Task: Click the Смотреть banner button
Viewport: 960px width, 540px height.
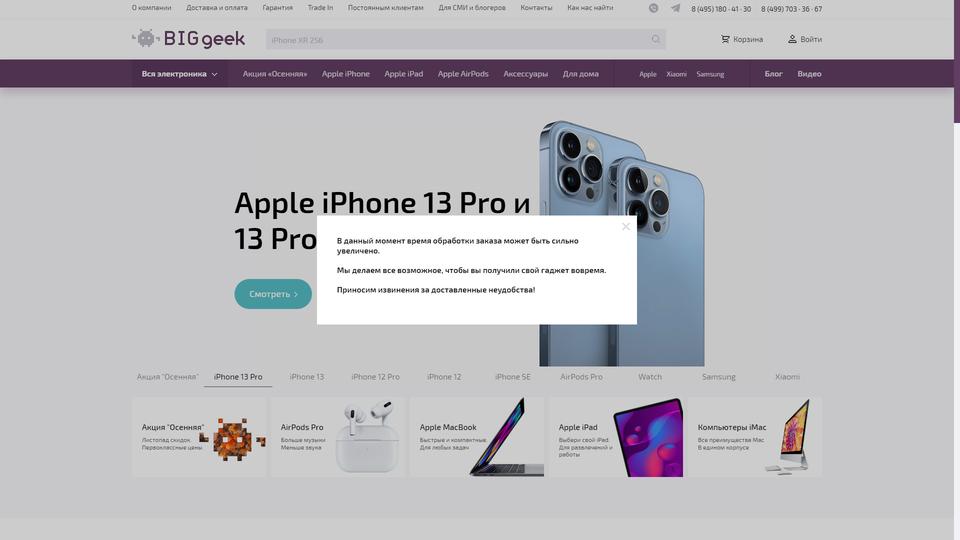Action: pos(273,294)
